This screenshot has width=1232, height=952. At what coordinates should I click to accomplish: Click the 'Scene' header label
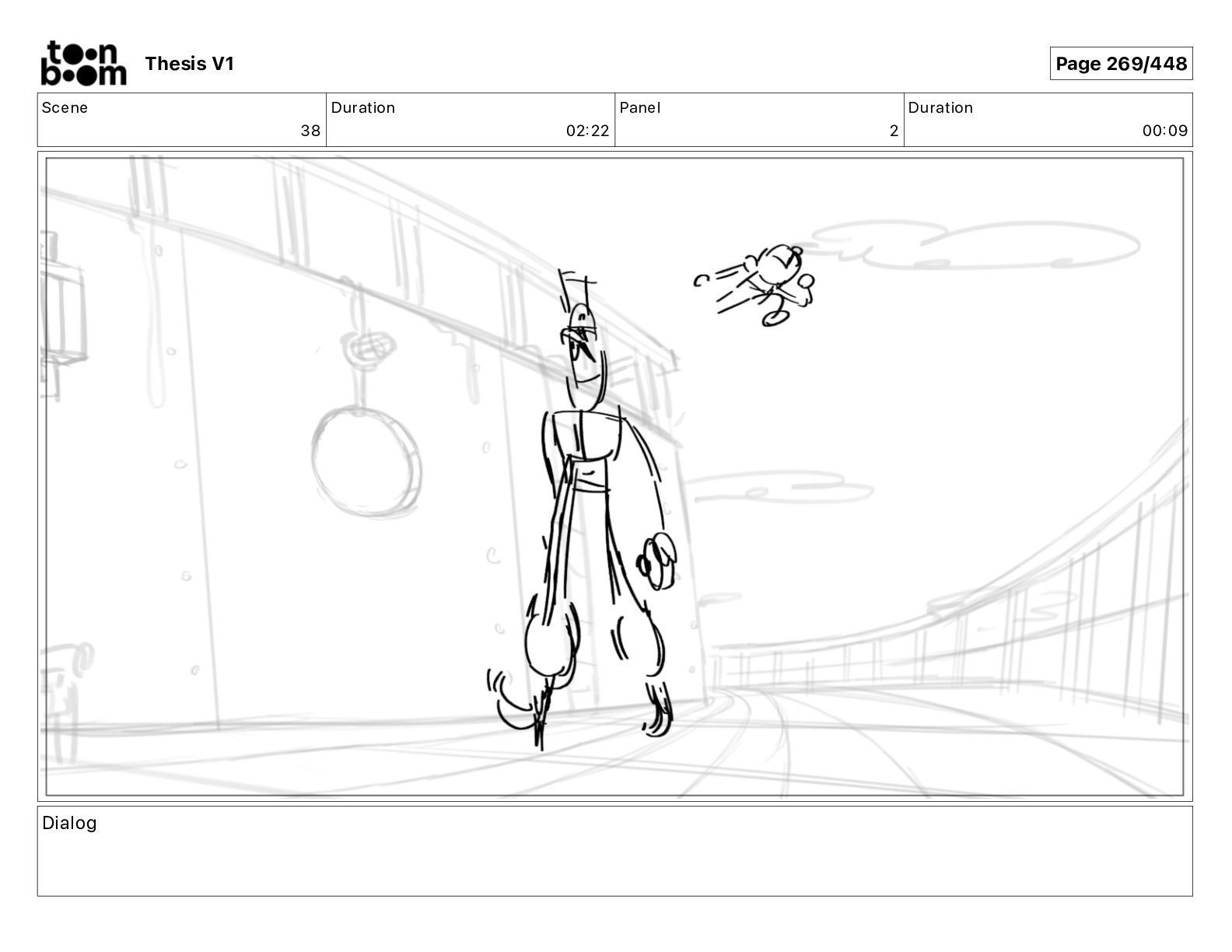[65, 107]
